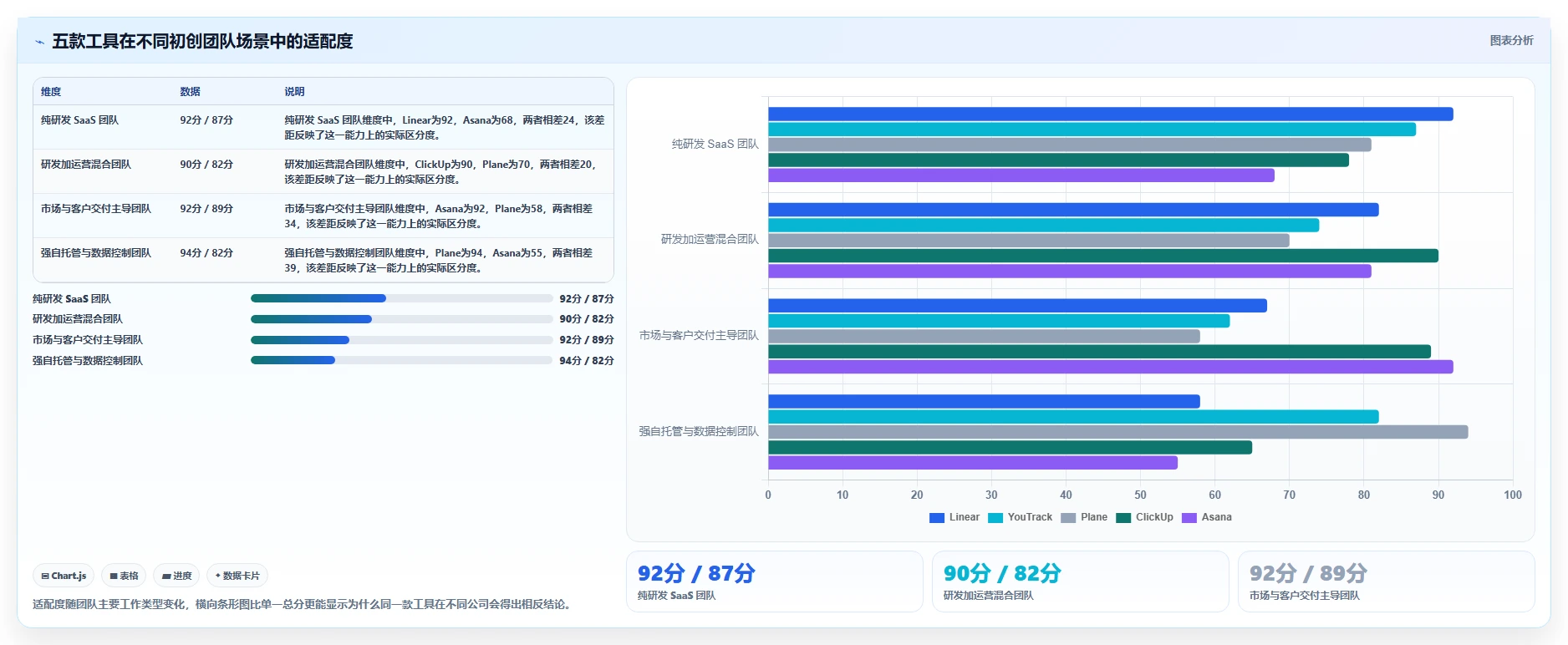Click the panel title 五款工具在不同初创团队场景中的适配度
Screen dimensions: 1568x645
coord(202,41)
